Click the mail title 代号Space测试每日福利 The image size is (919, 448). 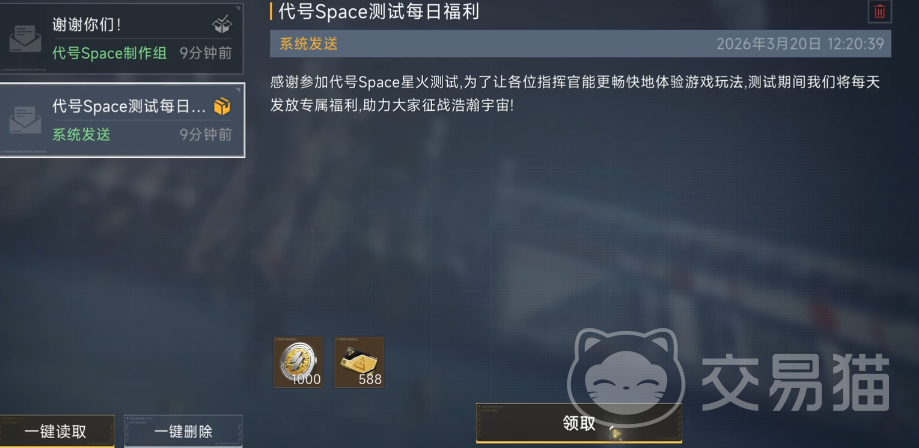(x=379, y=12)
